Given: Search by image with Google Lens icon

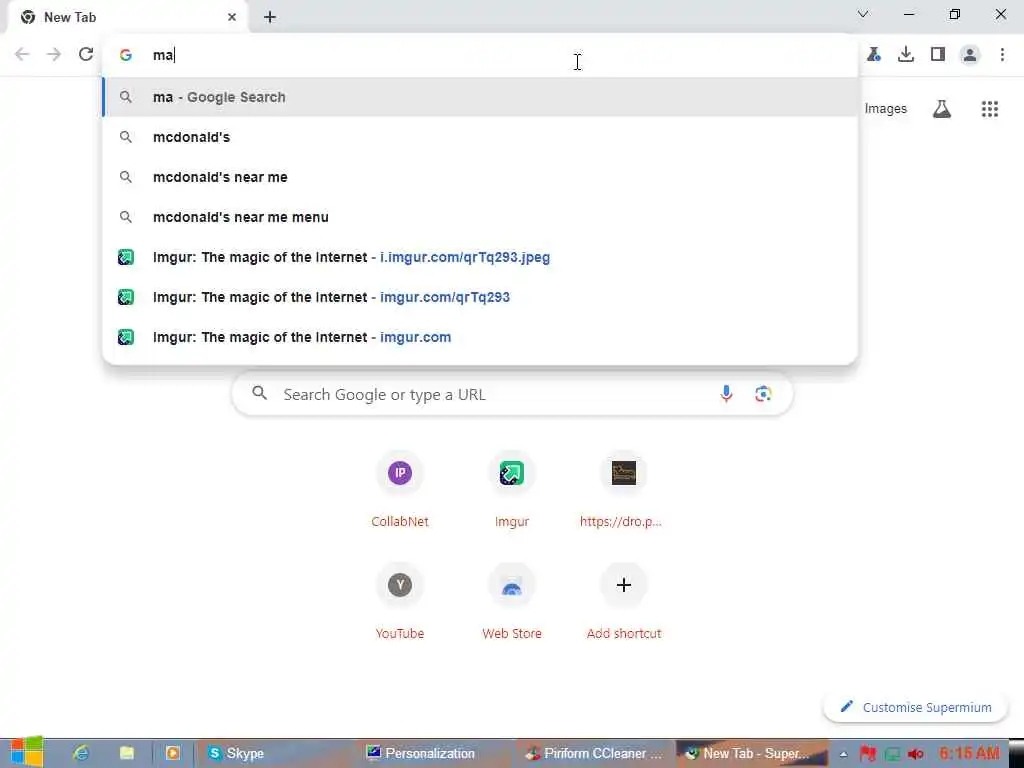Looking at the screenshot, I should tap(763, 394).
